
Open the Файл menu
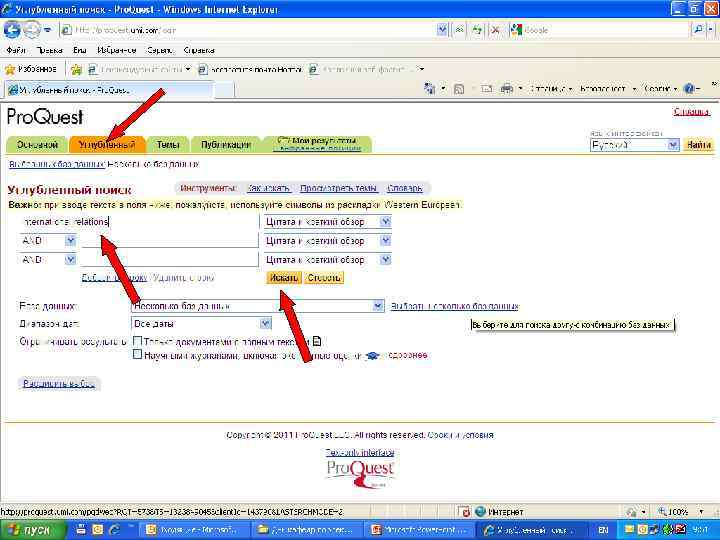click(16, 50)
